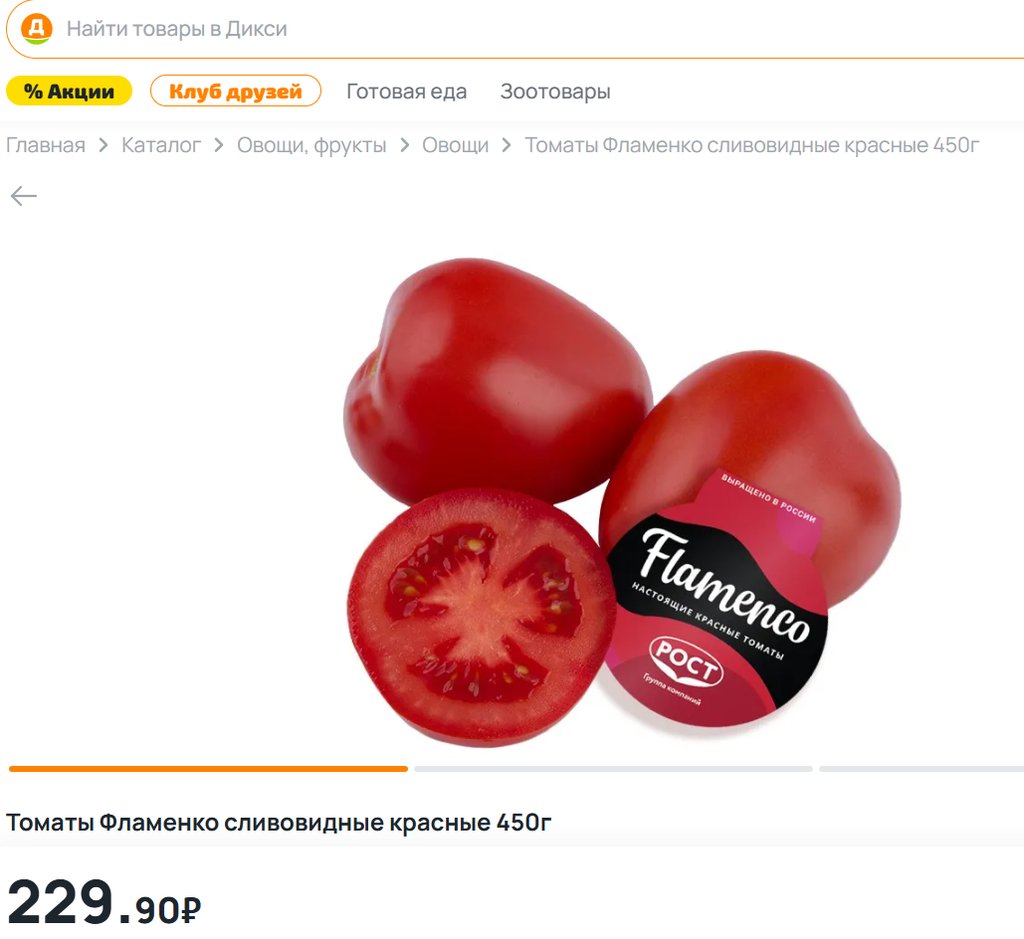Open the Овощи, фрукты breadcrumb link
This screenshot has width=1024, height=939.
[x=312, y=145]
